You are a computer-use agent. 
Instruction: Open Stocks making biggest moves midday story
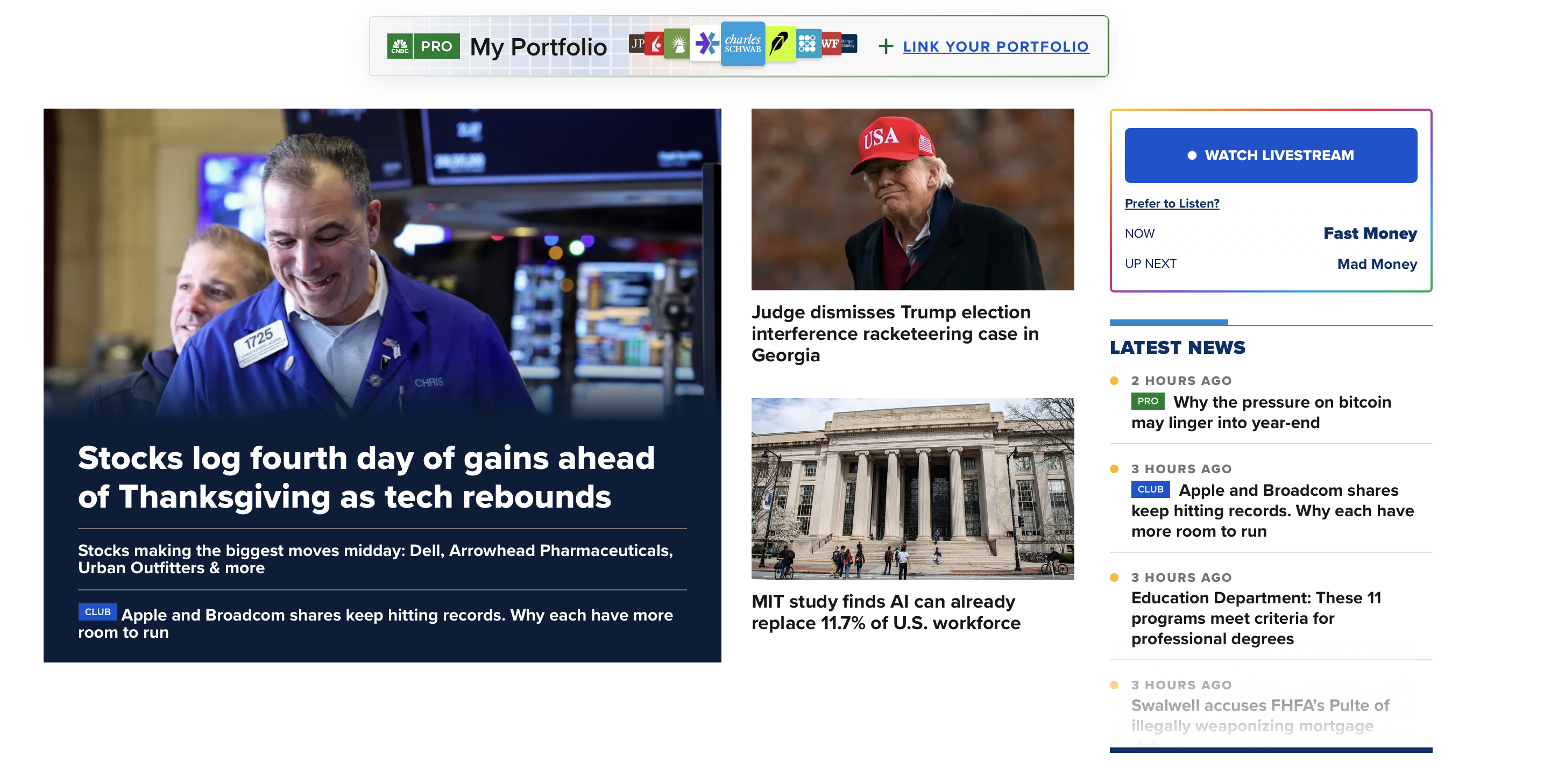pos(375,559)
